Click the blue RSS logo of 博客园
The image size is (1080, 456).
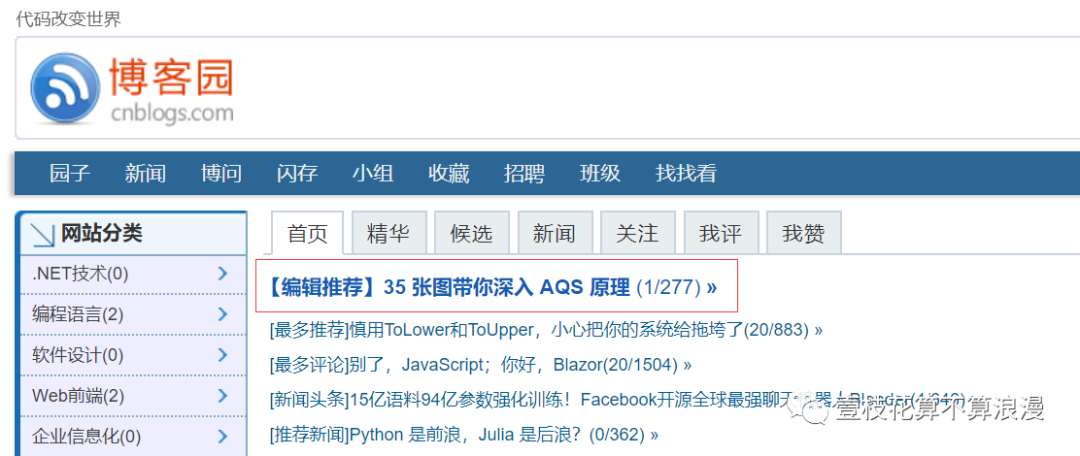[x=65, y=89]
